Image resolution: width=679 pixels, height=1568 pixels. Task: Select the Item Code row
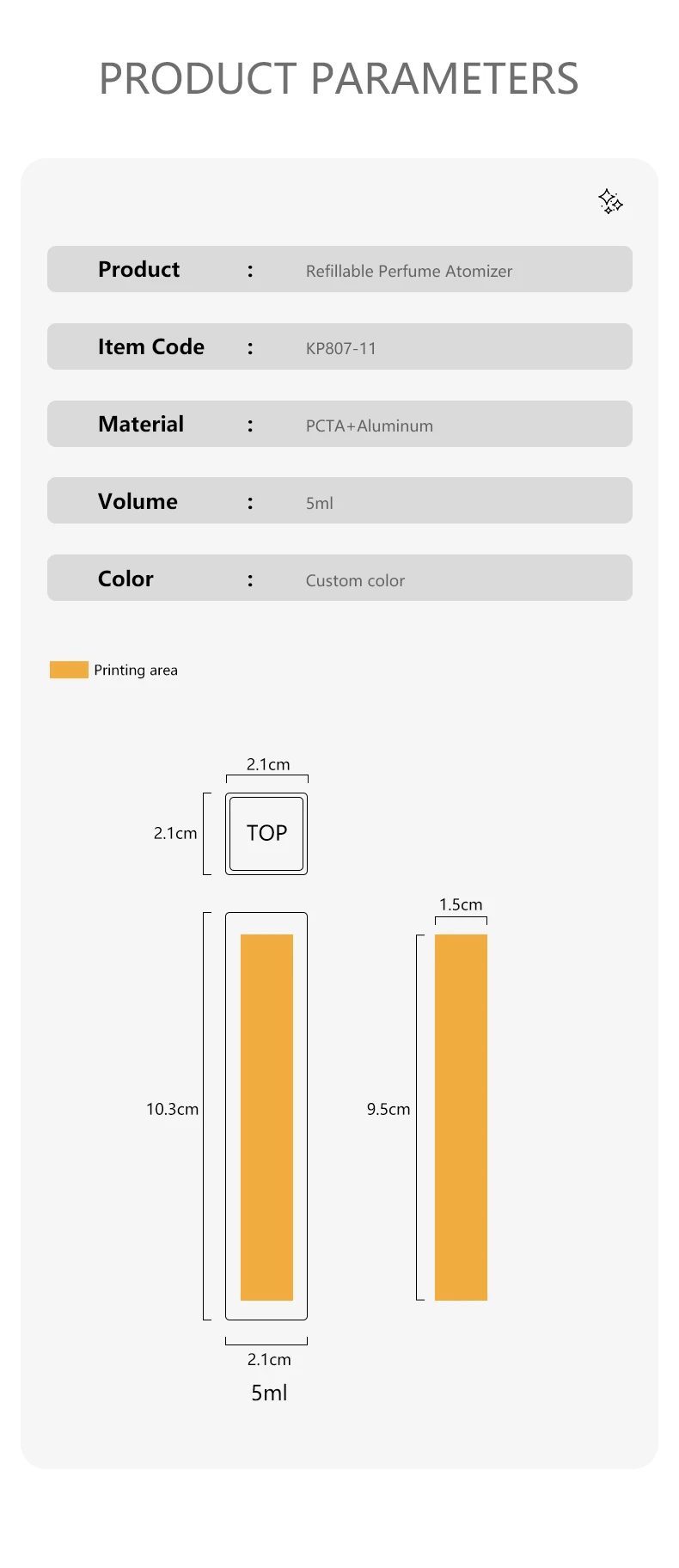339,346
